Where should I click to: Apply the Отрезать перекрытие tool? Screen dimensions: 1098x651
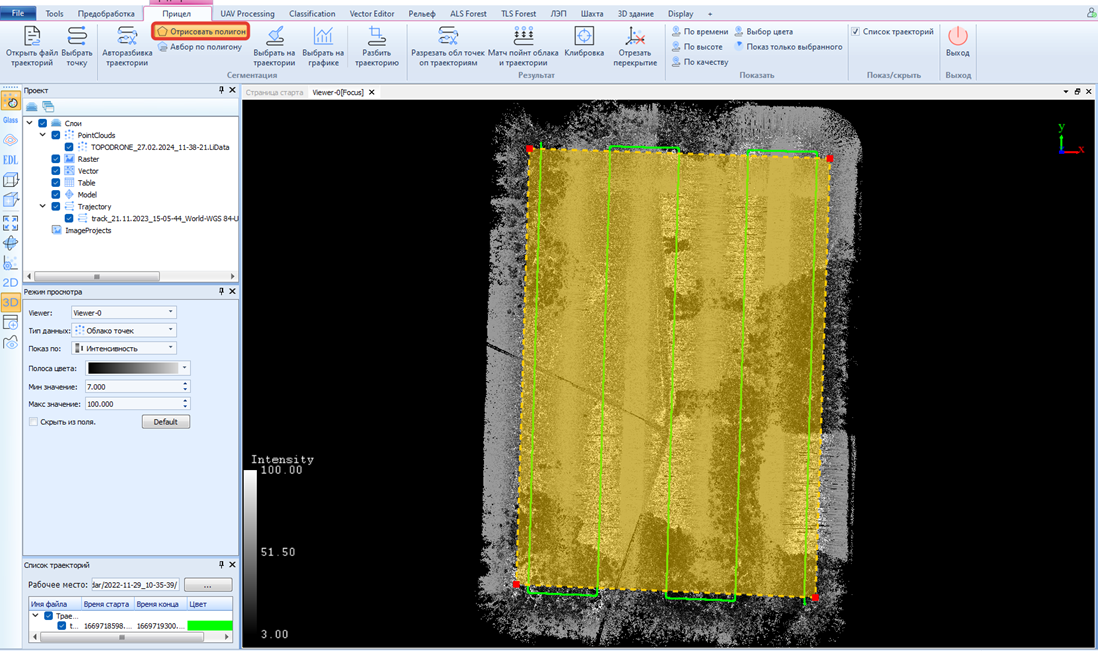635,46
